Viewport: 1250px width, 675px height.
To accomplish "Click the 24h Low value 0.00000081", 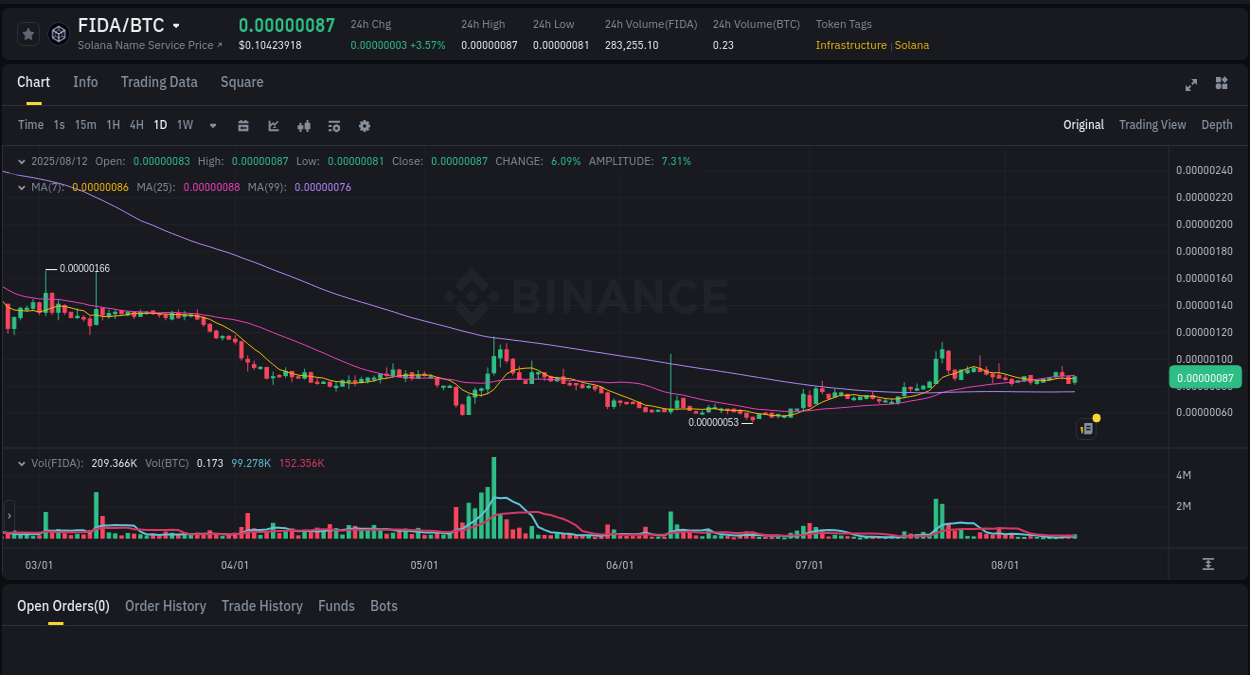I will [x=561, y=45].
